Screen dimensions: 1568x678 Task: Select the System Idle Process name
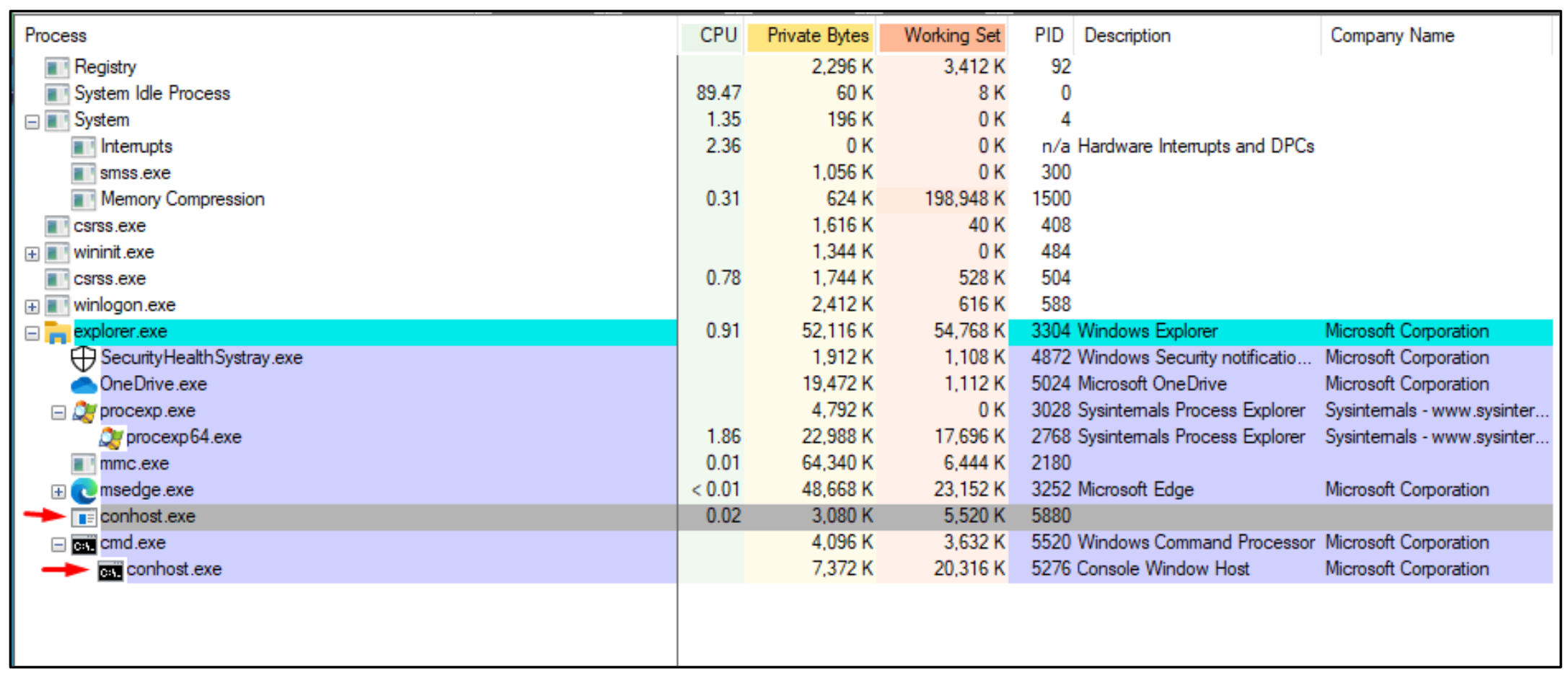[152, 94]
